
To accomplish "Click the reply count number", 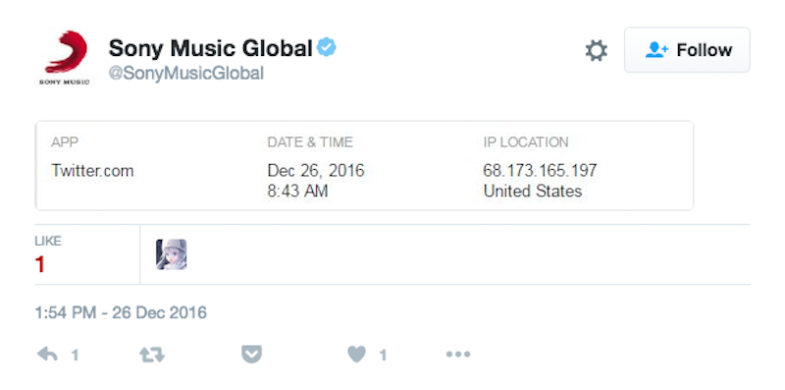I will coord(75,355).
